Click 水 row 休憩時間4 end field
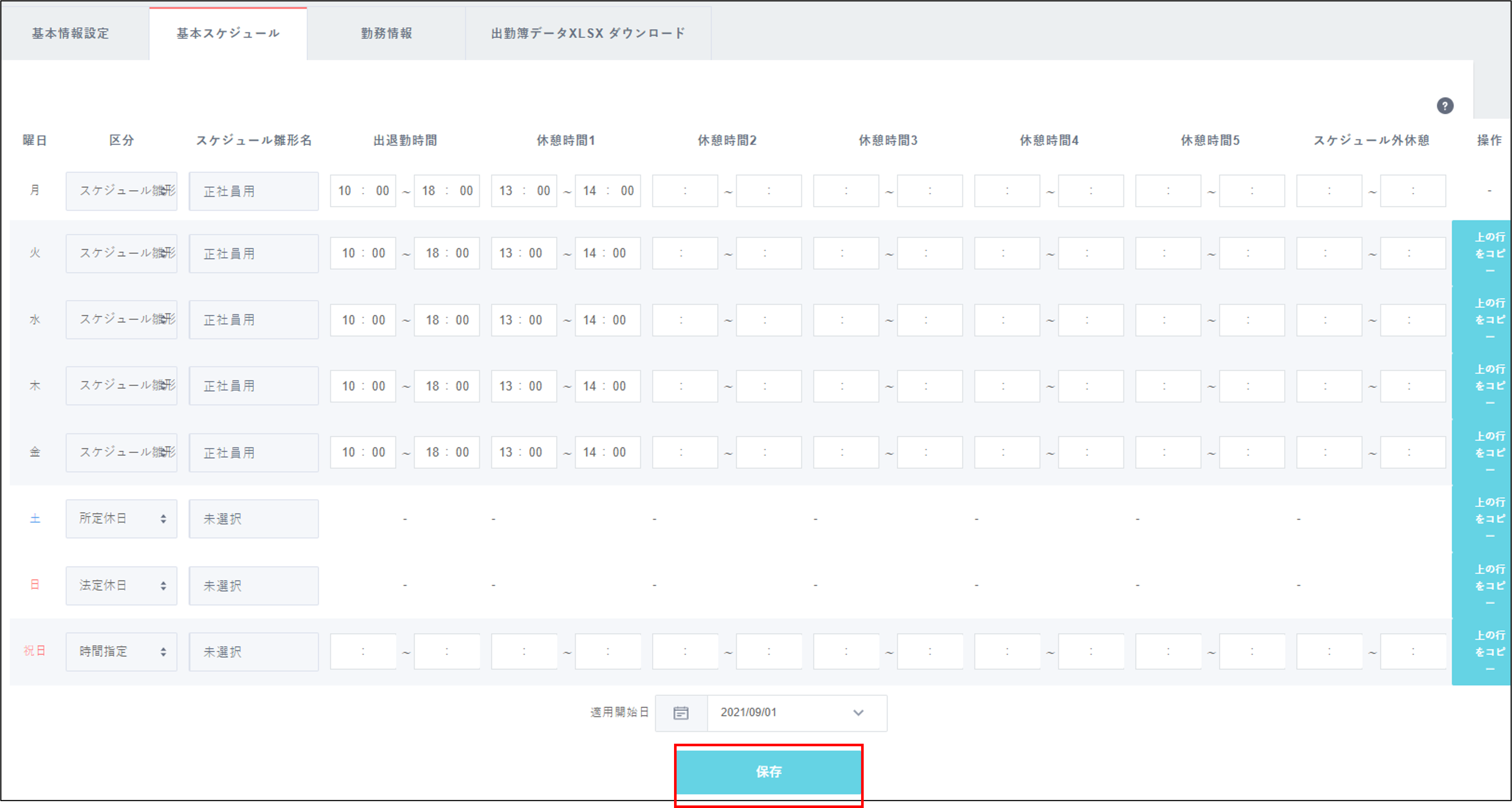This screenshot has width=1512, height=808. [1090, 320]
